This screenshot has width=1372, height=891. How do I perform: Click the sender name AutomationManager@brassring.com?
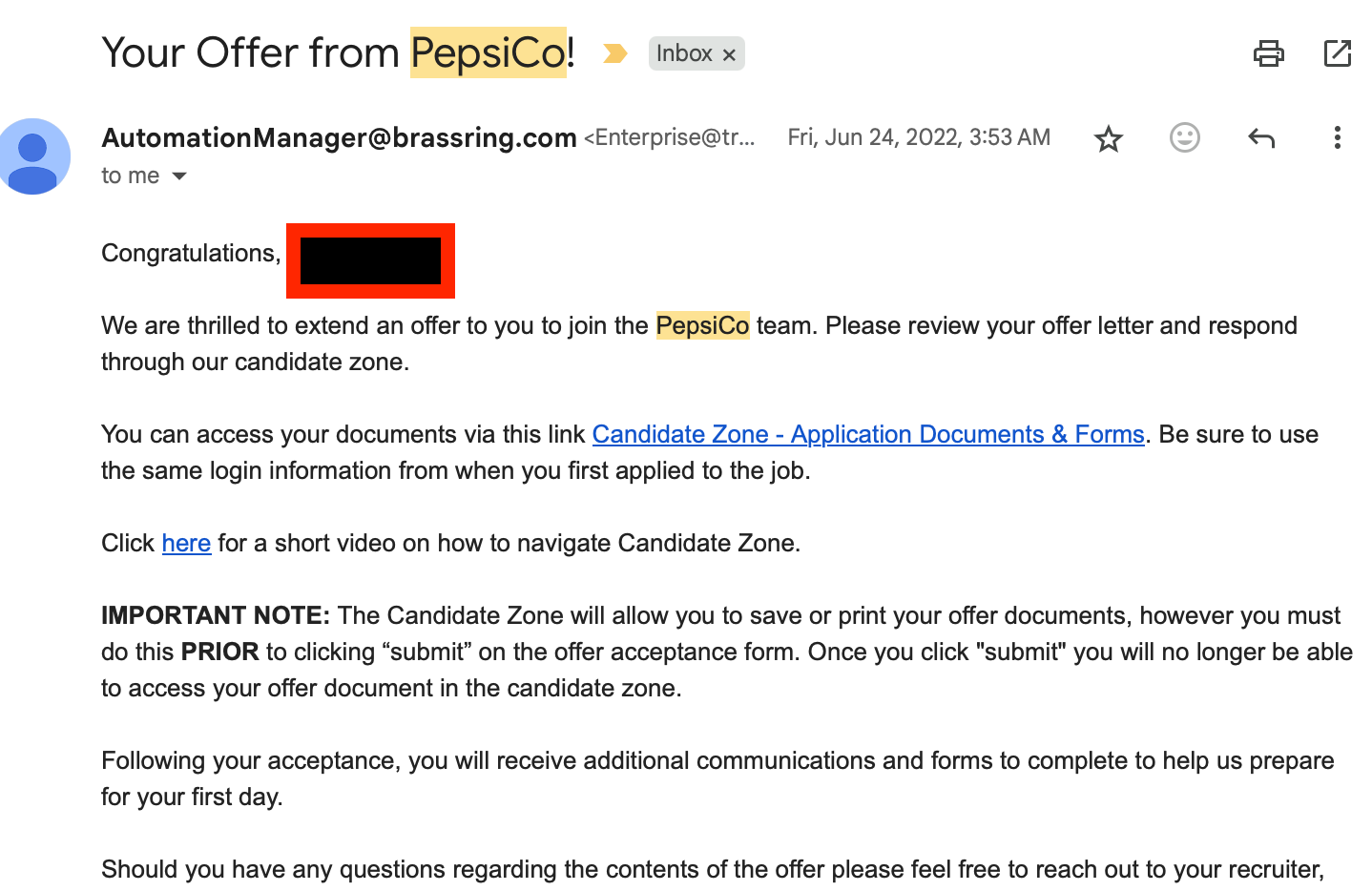click(339, 138)
